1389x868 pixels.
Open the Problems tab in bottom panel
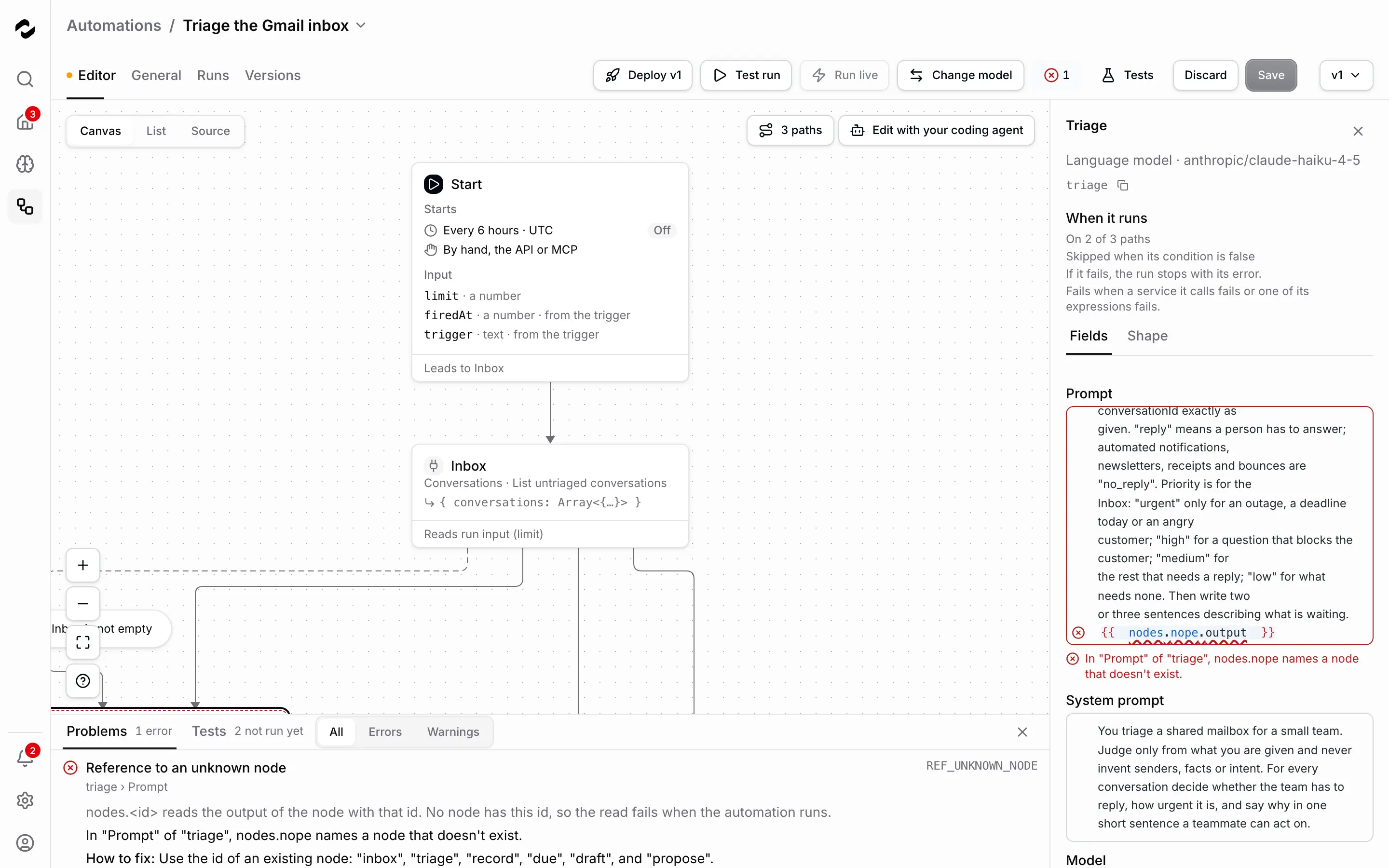119,732
